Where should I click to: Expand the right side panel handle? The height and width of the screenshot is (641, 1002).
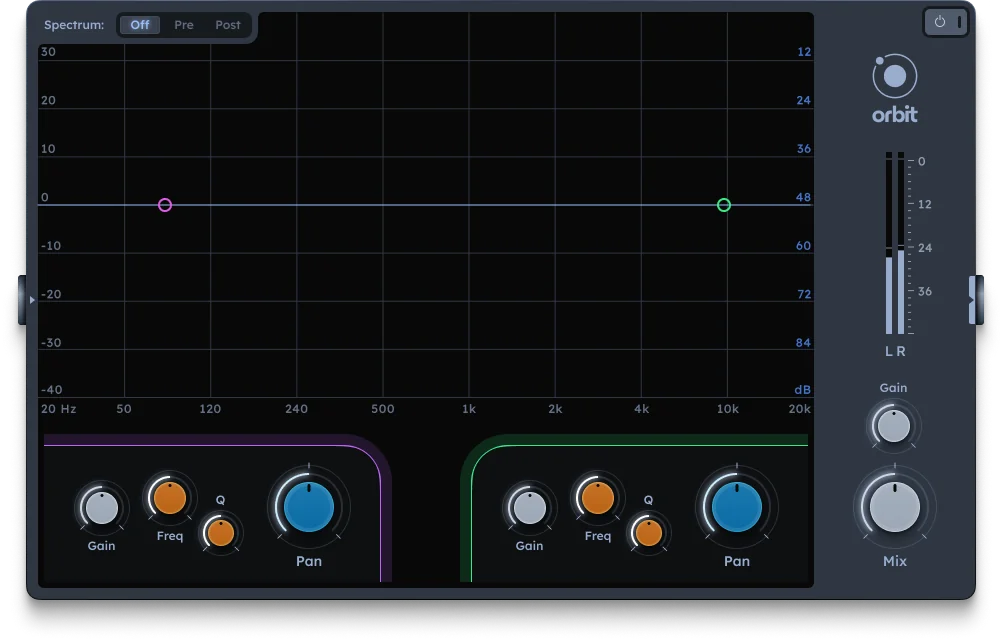coord(973,299)
